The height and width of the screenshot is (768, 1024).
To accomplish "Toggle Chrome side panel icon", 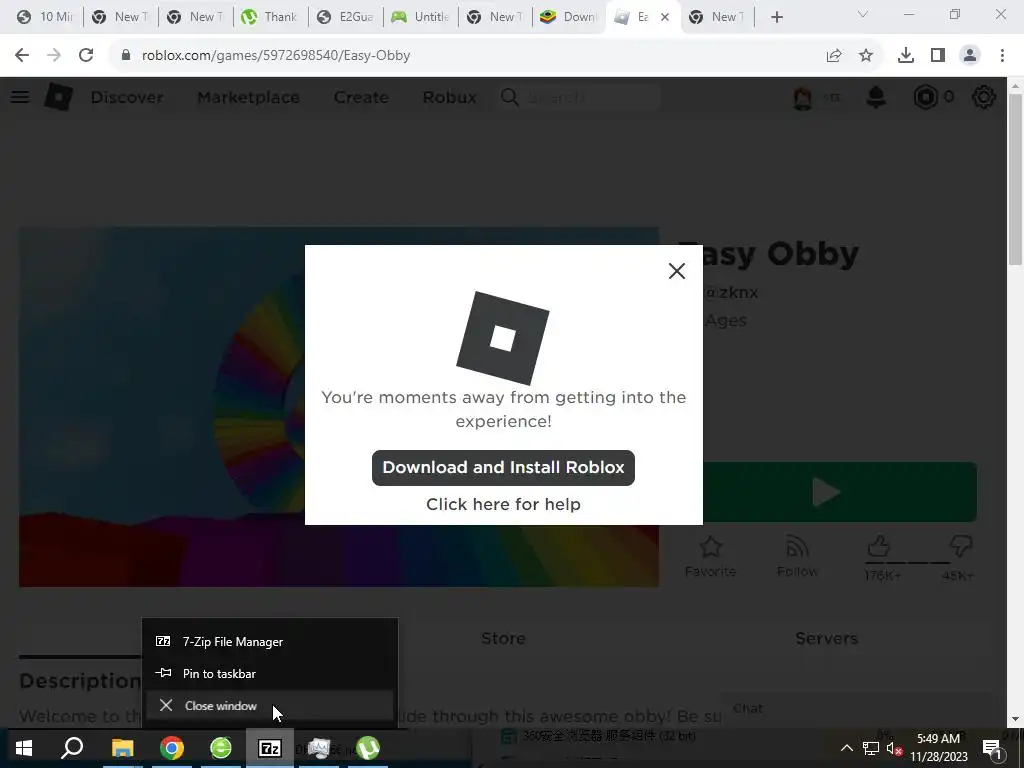I will click(938, 56).
